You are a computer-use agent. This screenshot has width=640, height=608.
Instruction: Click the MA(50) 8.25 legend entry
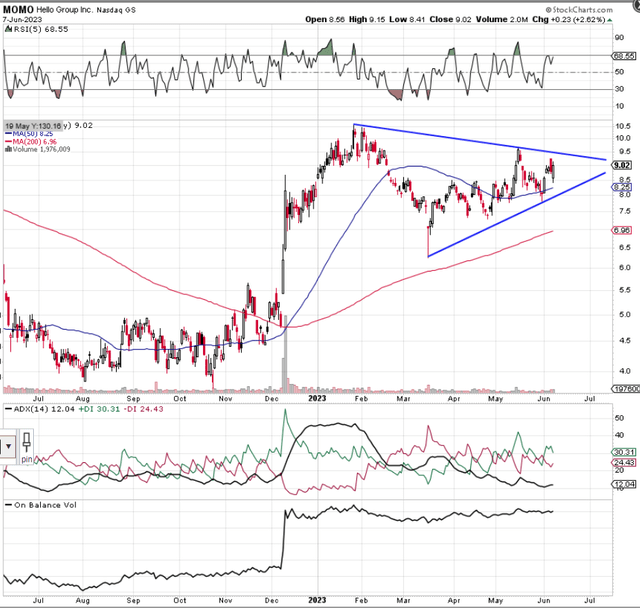coord(29,134)
